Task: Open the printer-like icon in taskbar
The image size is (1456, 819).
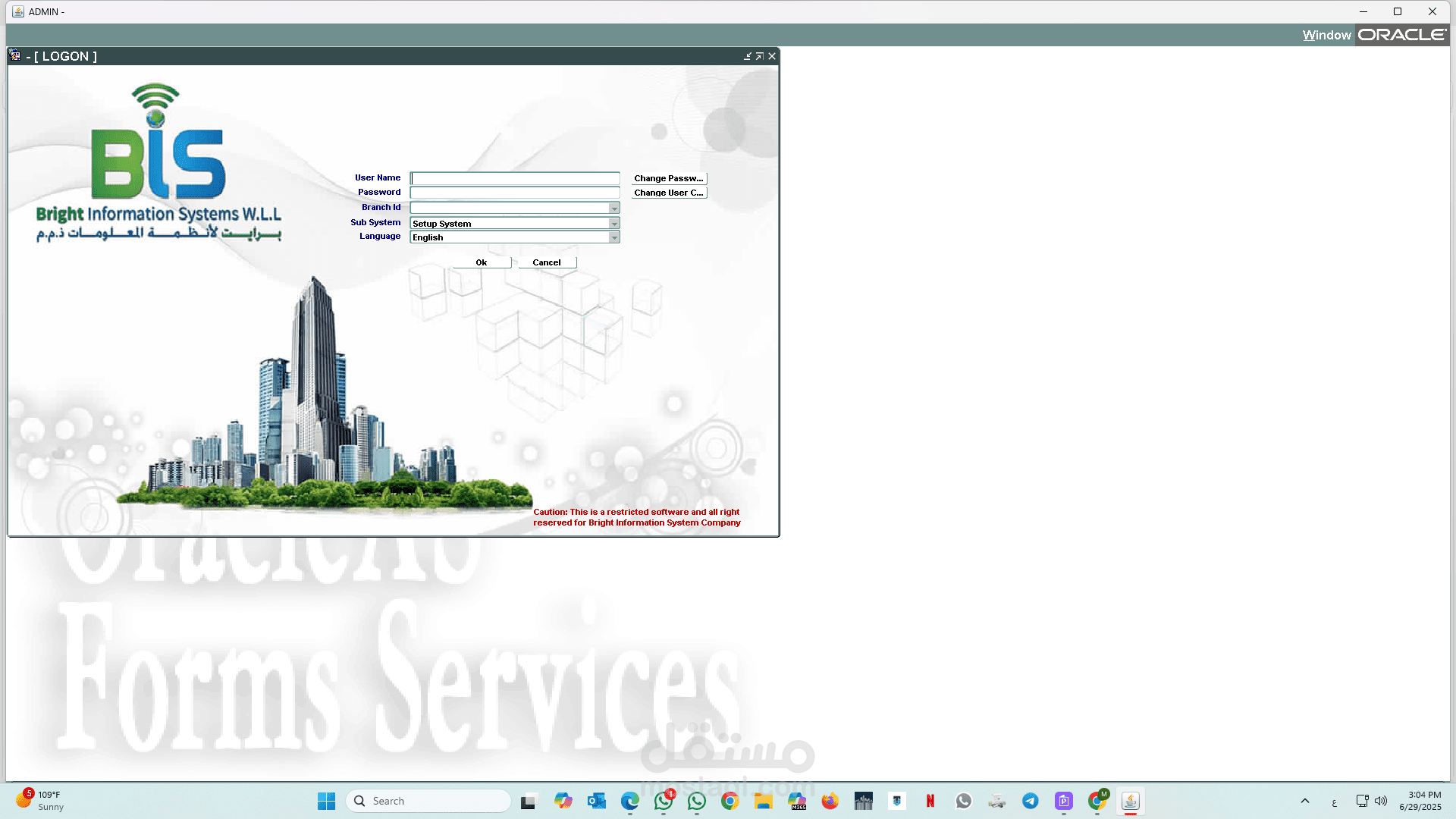Action: click(x=997, y=801)
